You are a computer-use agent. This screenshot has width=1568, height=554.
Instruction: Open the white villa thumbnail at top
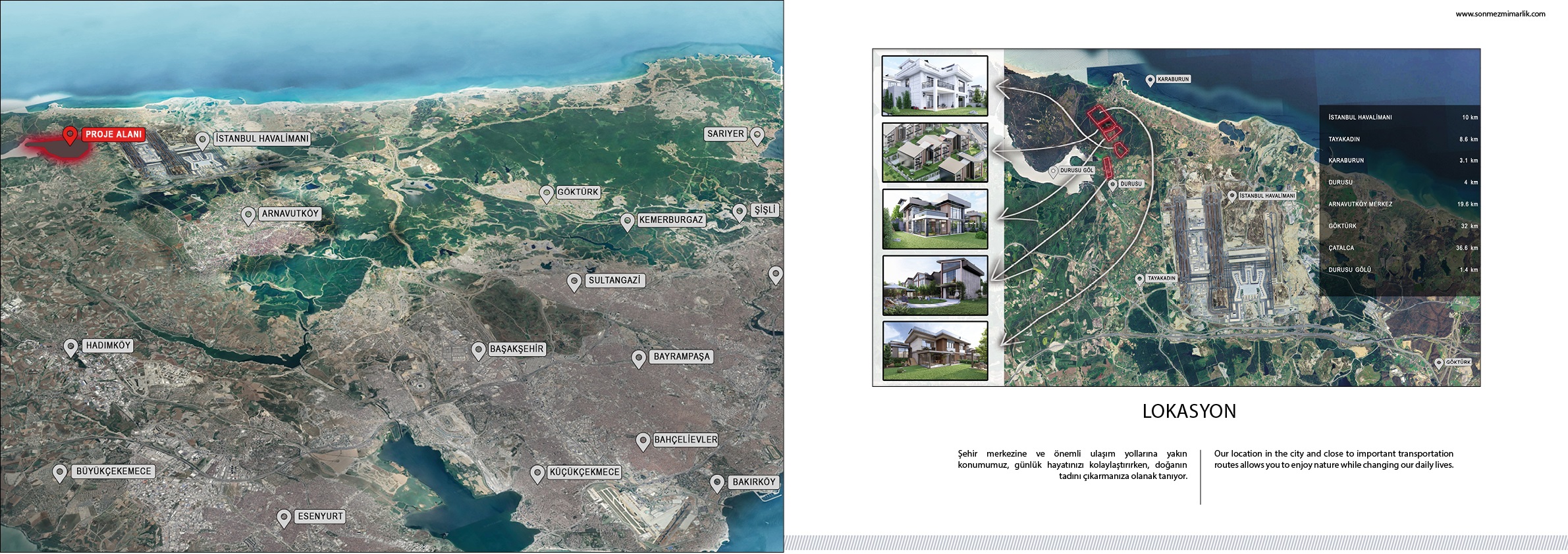coord(934,86)
